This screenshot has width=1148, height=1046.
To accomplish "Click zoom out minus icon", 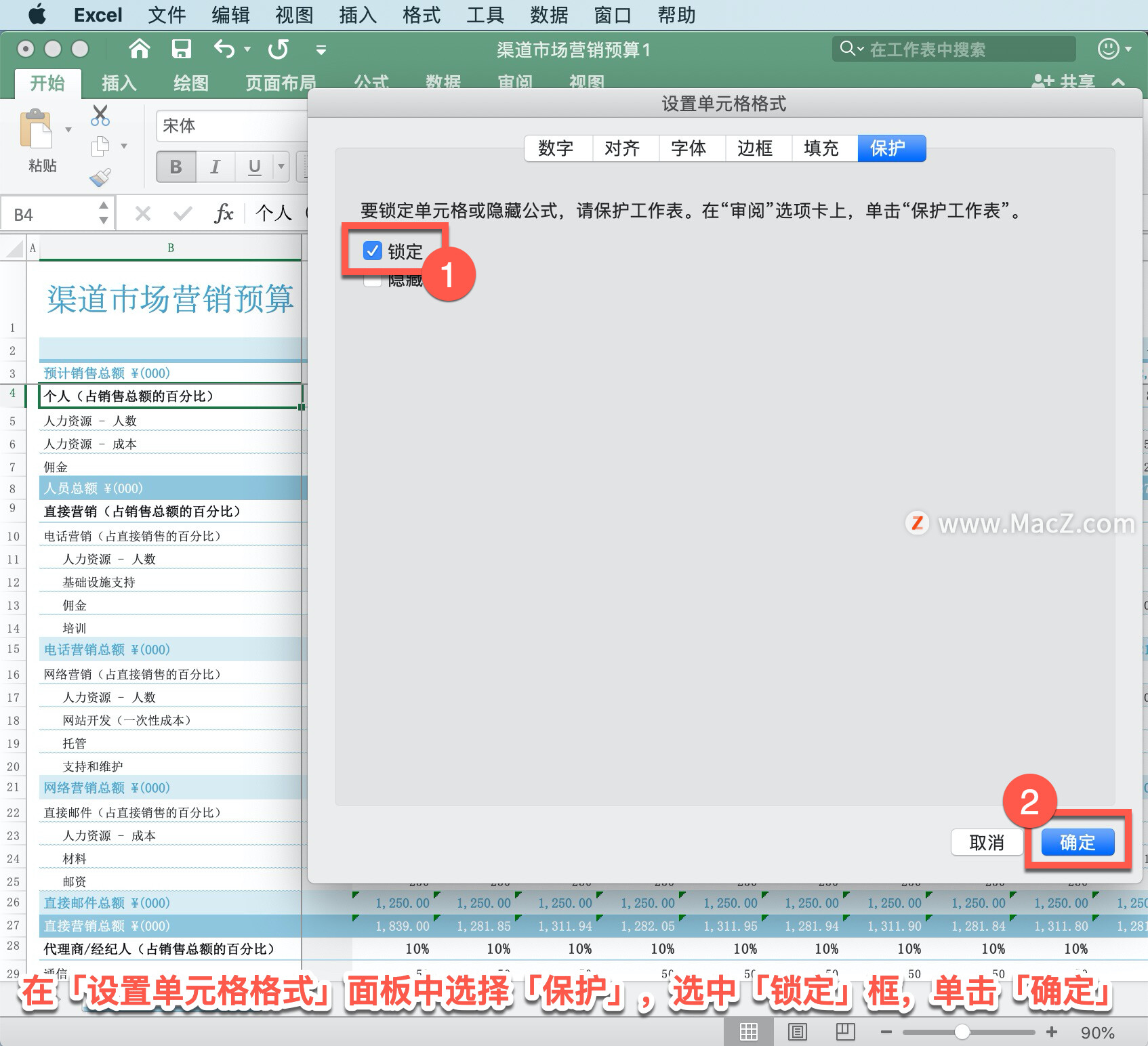I will [886, 1032].
